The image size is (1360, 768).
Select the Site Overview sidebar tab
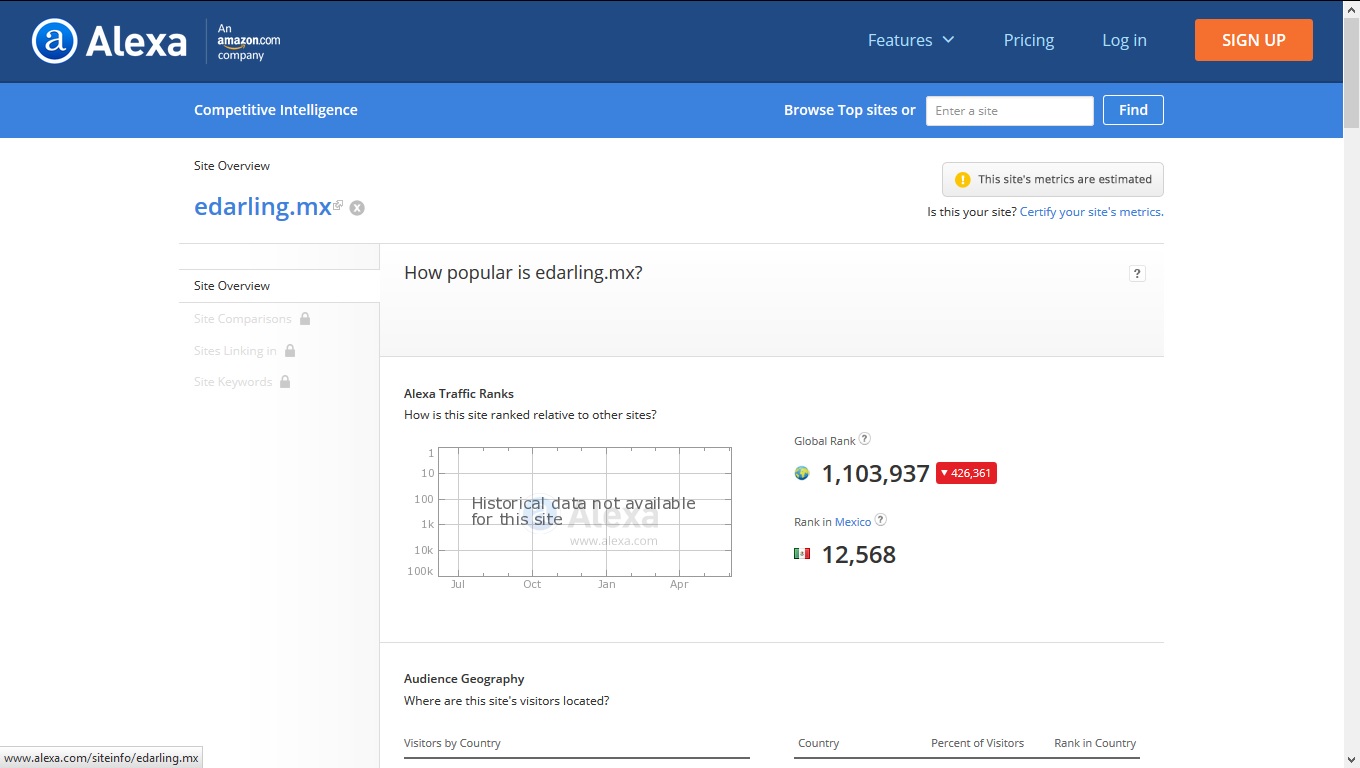coord(232,286)
